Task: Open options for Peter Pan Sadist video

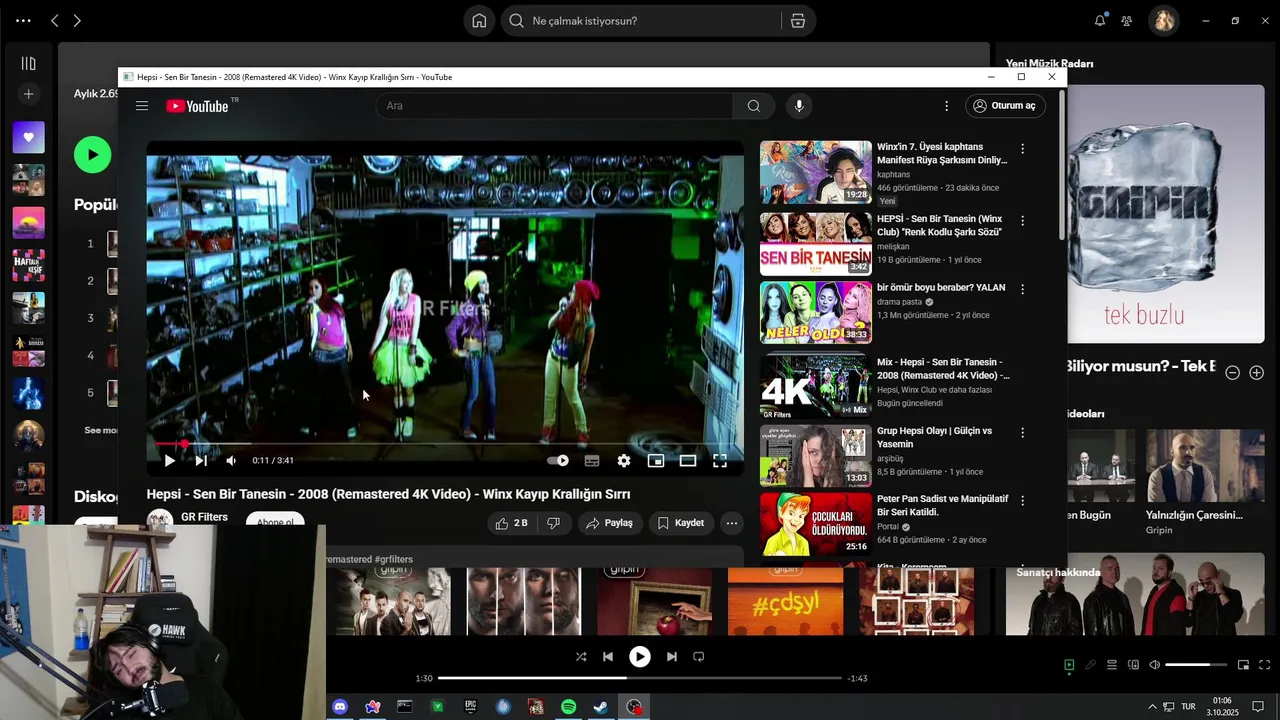Action: (x=1022, y=500)
